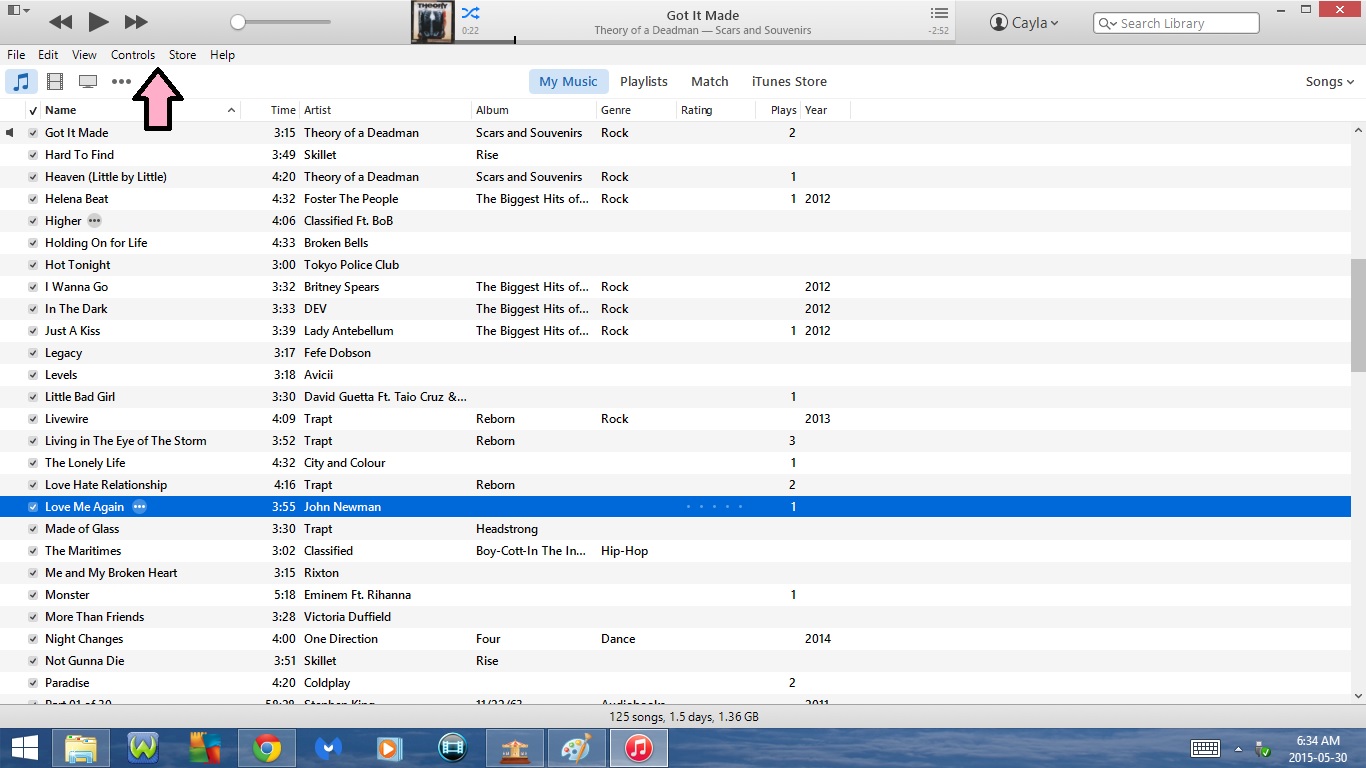Sort by the Name column header

tap(140, 110)
